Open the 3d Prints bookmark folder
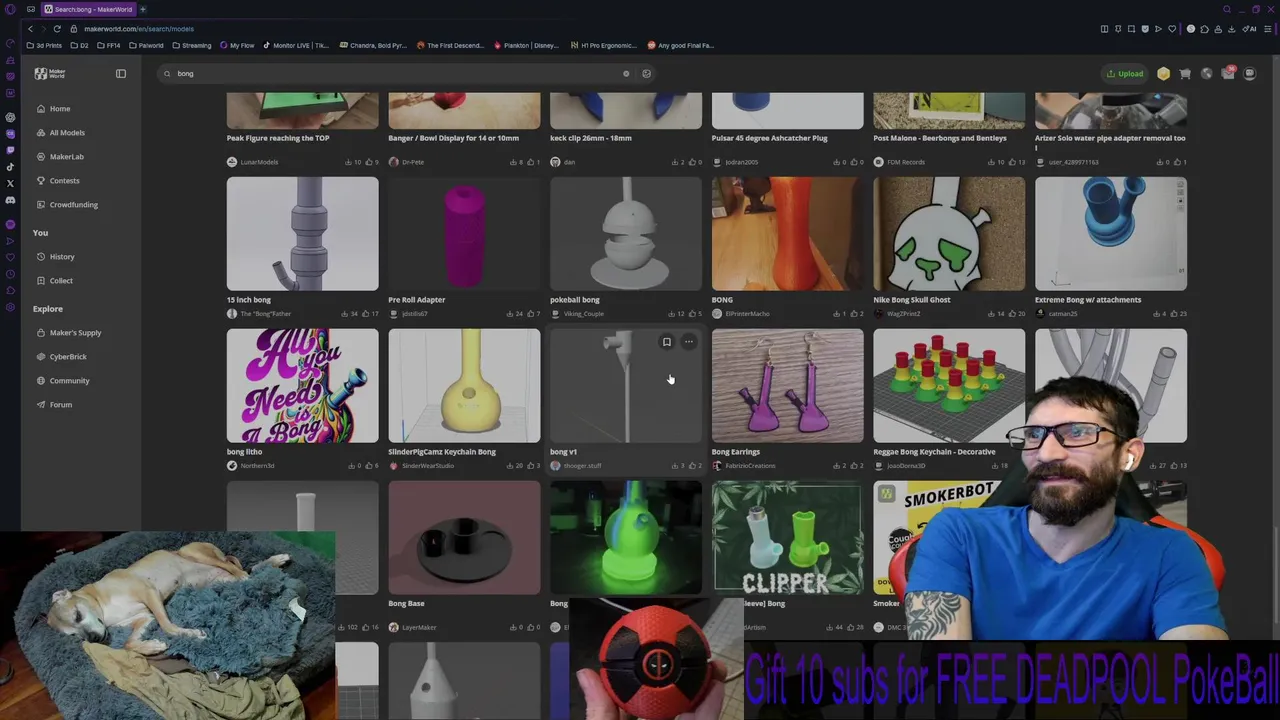The height and width of the screenshot is (720, 1280). (45, 45)
